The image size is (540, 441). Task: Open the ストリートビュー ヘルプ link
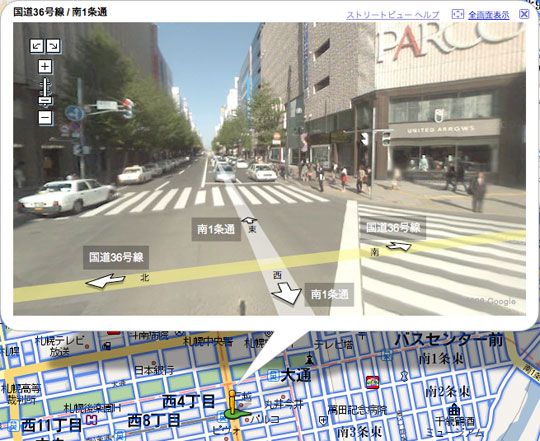tap(393, 15)
